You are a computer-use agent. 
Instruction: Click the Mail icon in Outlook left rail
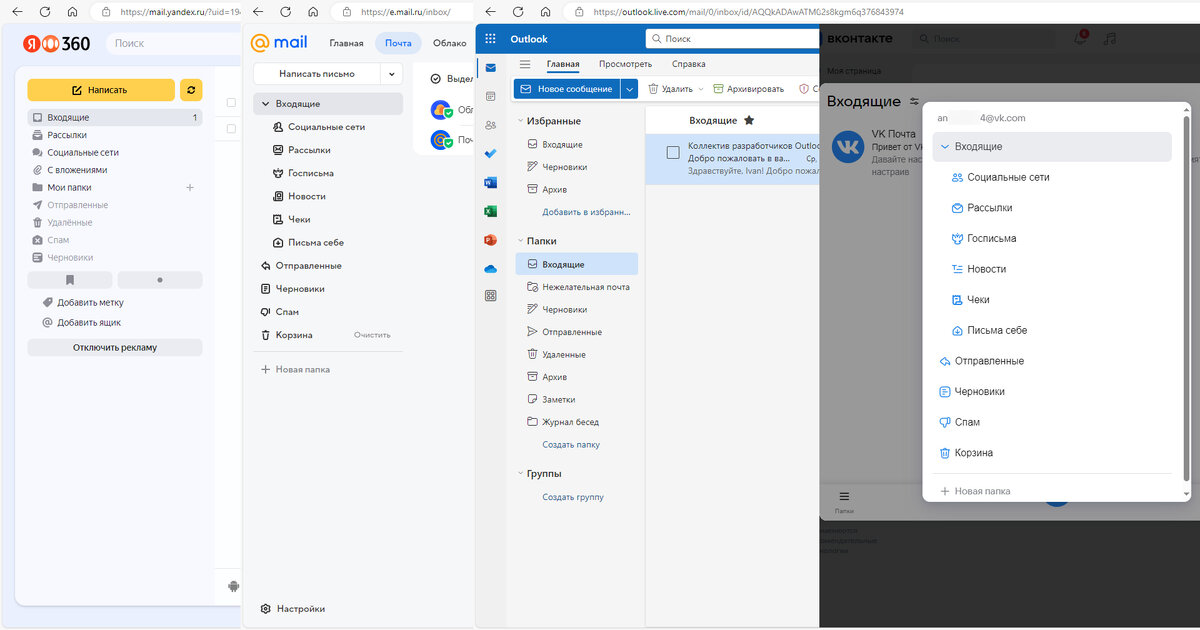click(490, 68)
